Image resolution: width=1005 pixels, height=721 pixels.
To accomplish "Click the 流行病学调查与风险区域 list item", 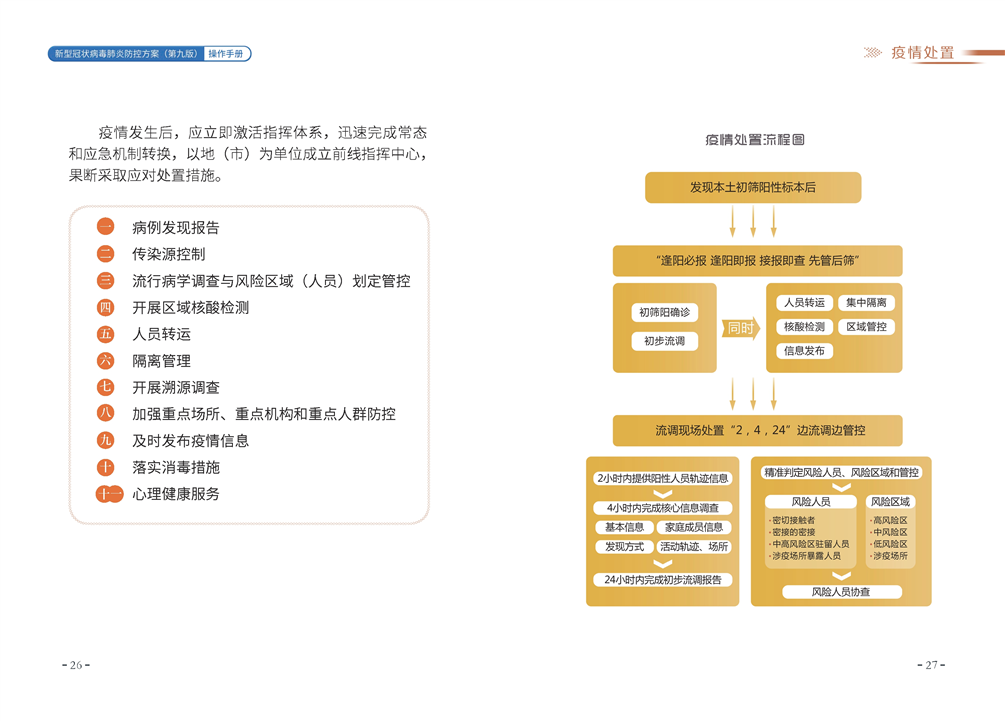I will pos(271,281).
